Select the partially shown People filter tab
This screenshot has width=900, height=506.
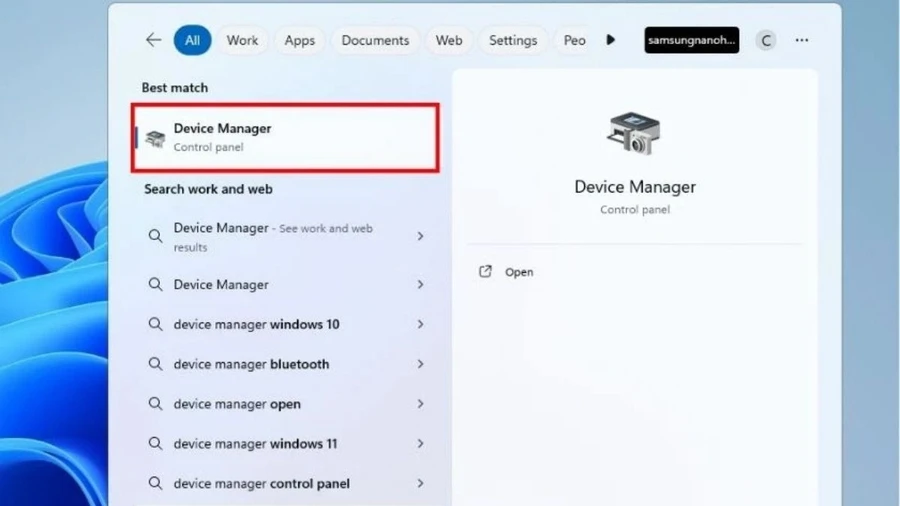573,40
